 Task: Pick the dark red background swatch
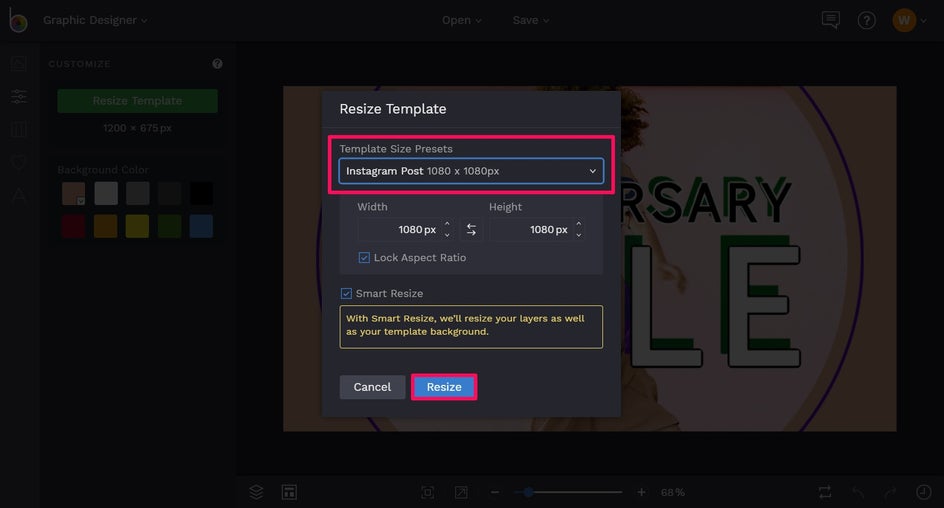73,226
